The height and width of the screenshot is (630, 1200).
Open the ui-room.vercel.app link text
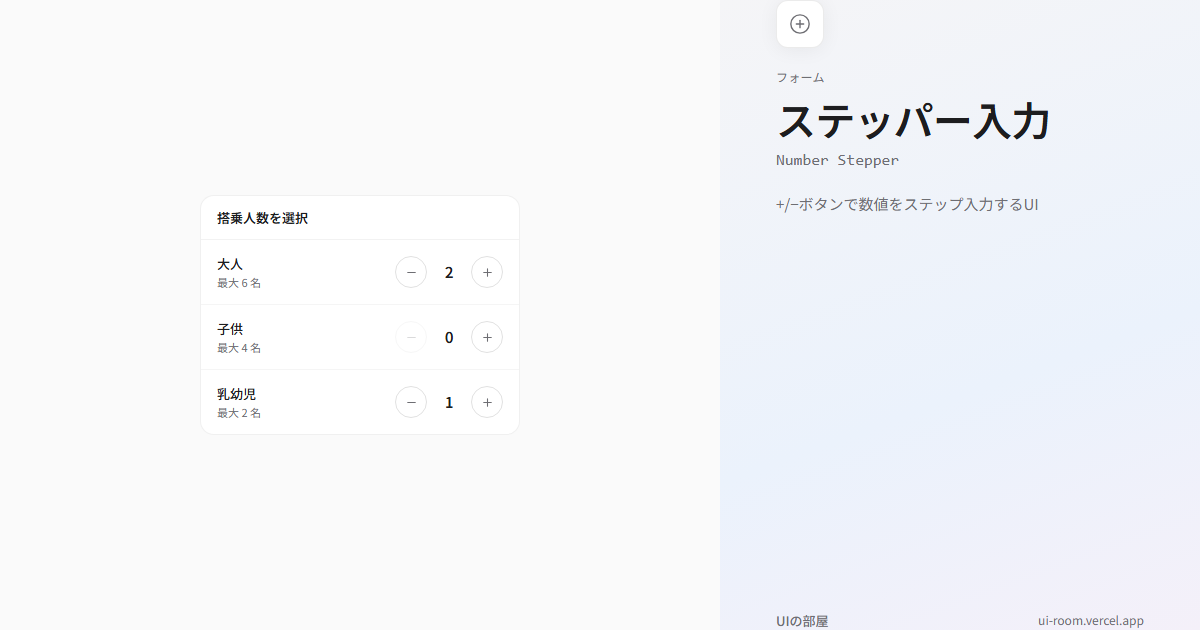(1091, 621)
